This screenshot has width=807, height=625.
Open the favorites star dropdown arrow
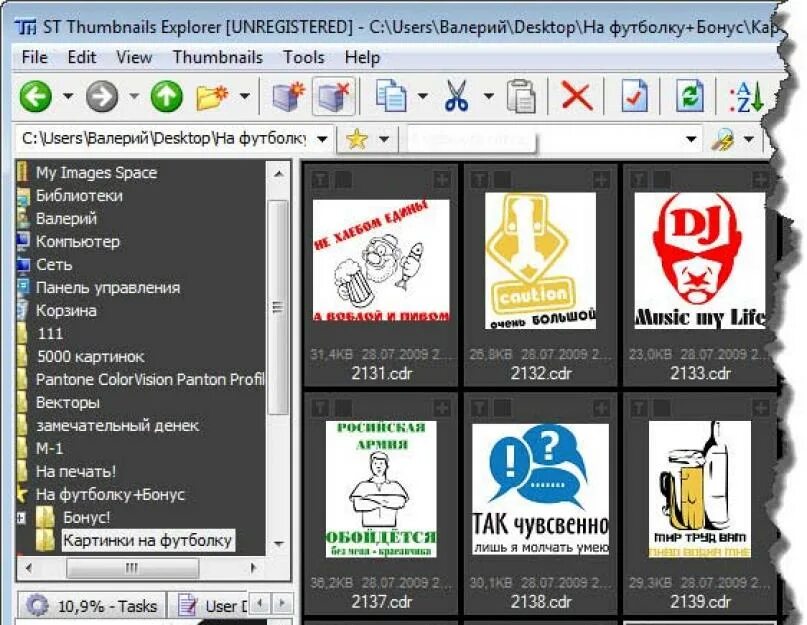point(384,139)
